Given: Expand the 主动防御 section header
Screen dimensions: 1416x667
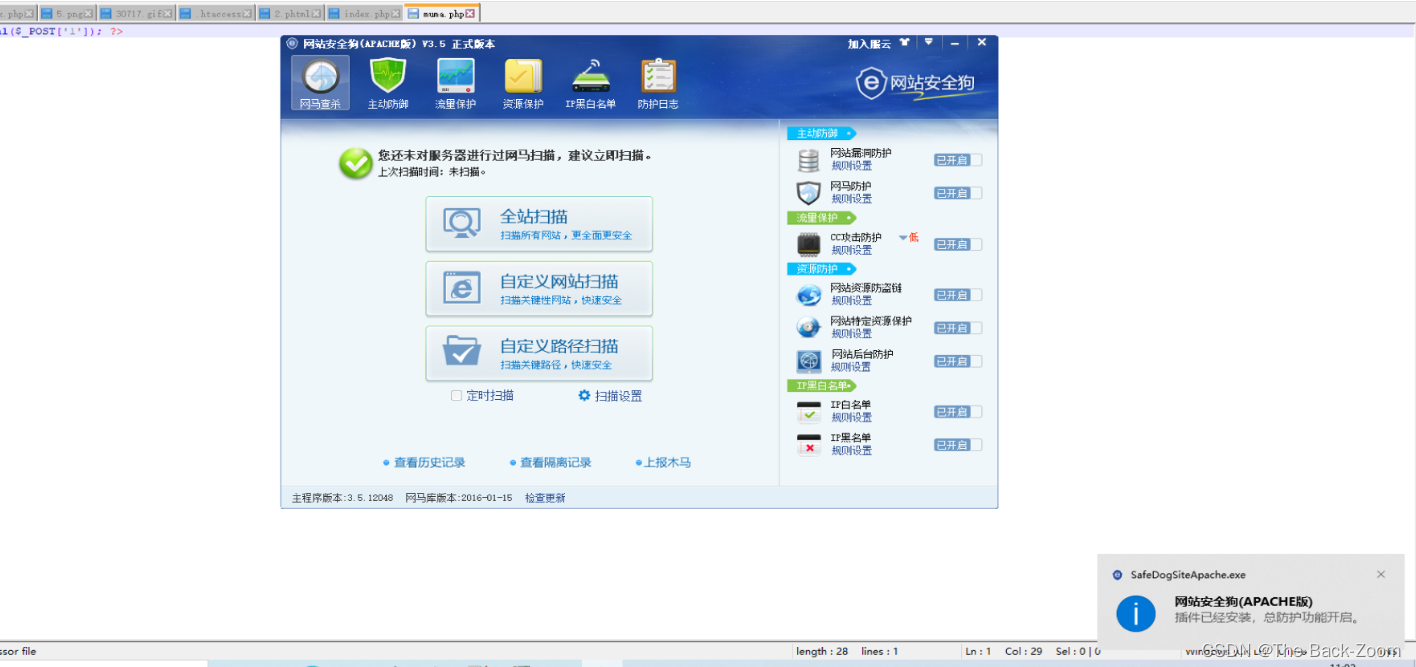Looking at the screenshot, I should pos(821,133).
